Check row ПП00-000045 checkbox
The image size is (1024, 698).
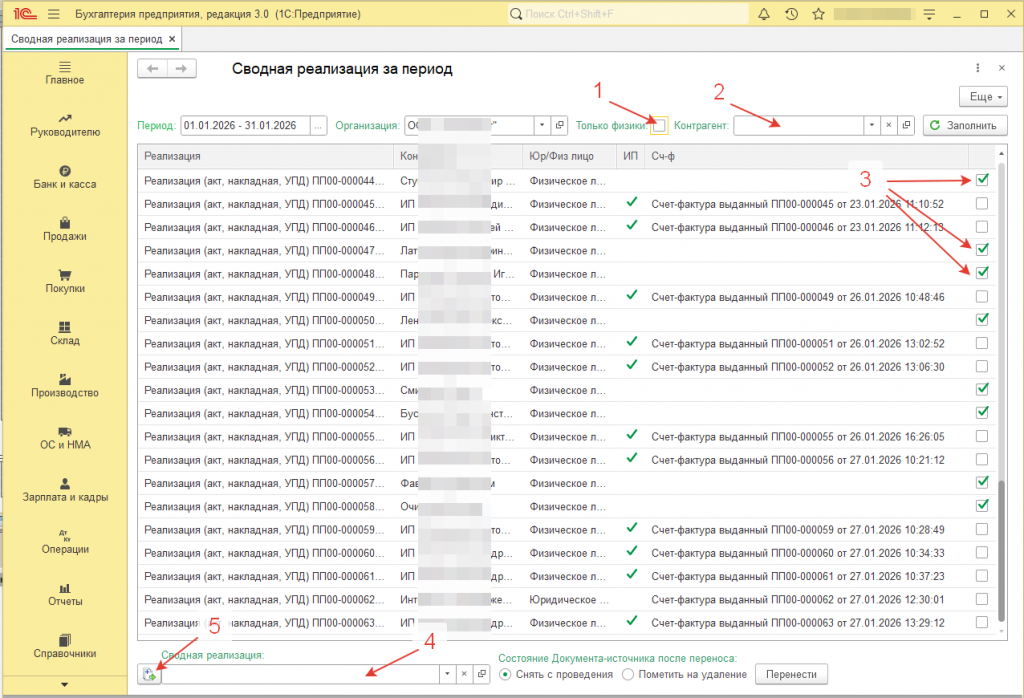(982, 204)
